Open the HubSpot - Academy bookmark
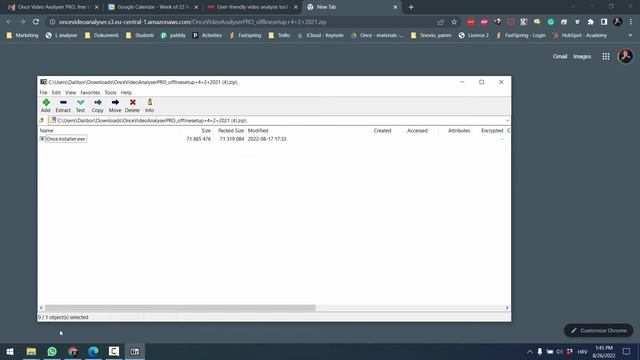The image size is (640, 360). coord(580,36)
